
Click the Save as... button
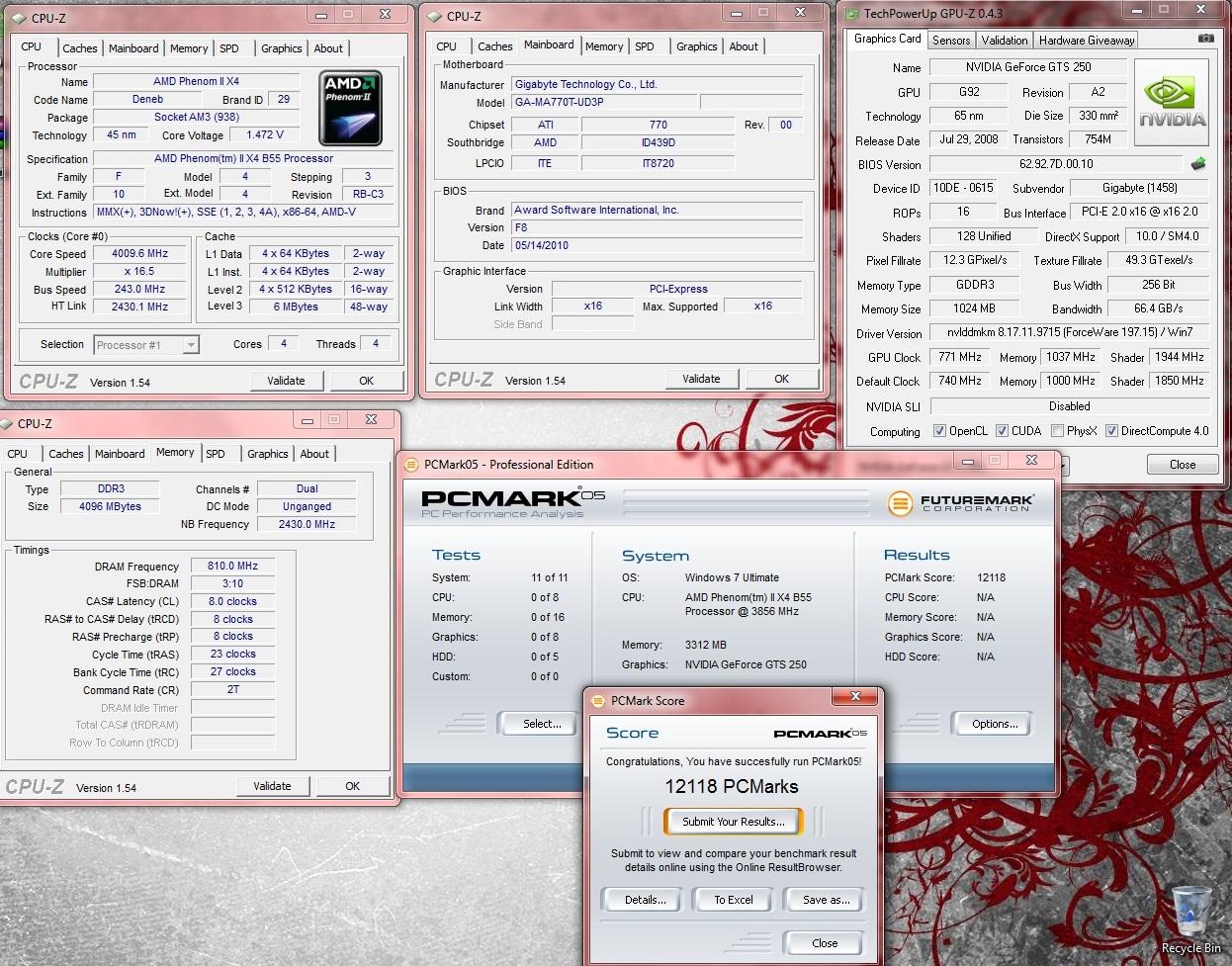pos(826,900)
